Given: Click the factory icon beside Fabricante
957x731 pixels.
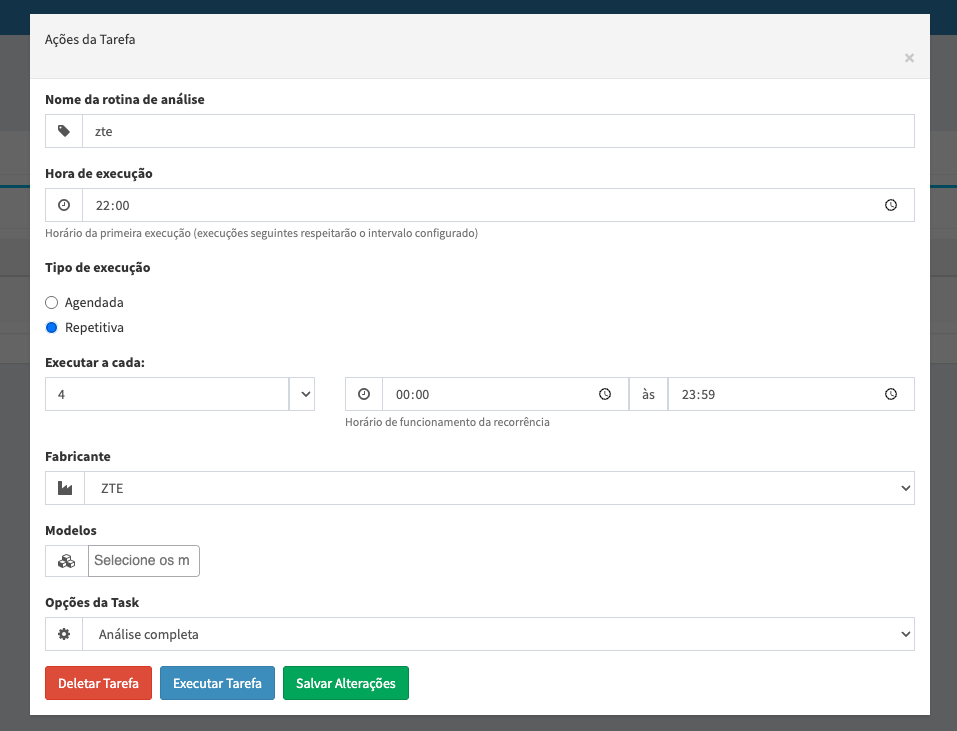Looking at the screenshot, I should 65,489.
